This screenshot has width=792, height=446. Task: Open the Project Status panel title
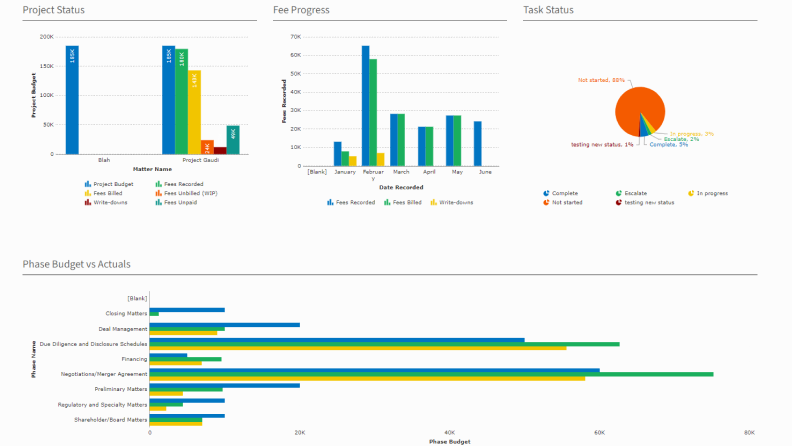click(53, 10)
